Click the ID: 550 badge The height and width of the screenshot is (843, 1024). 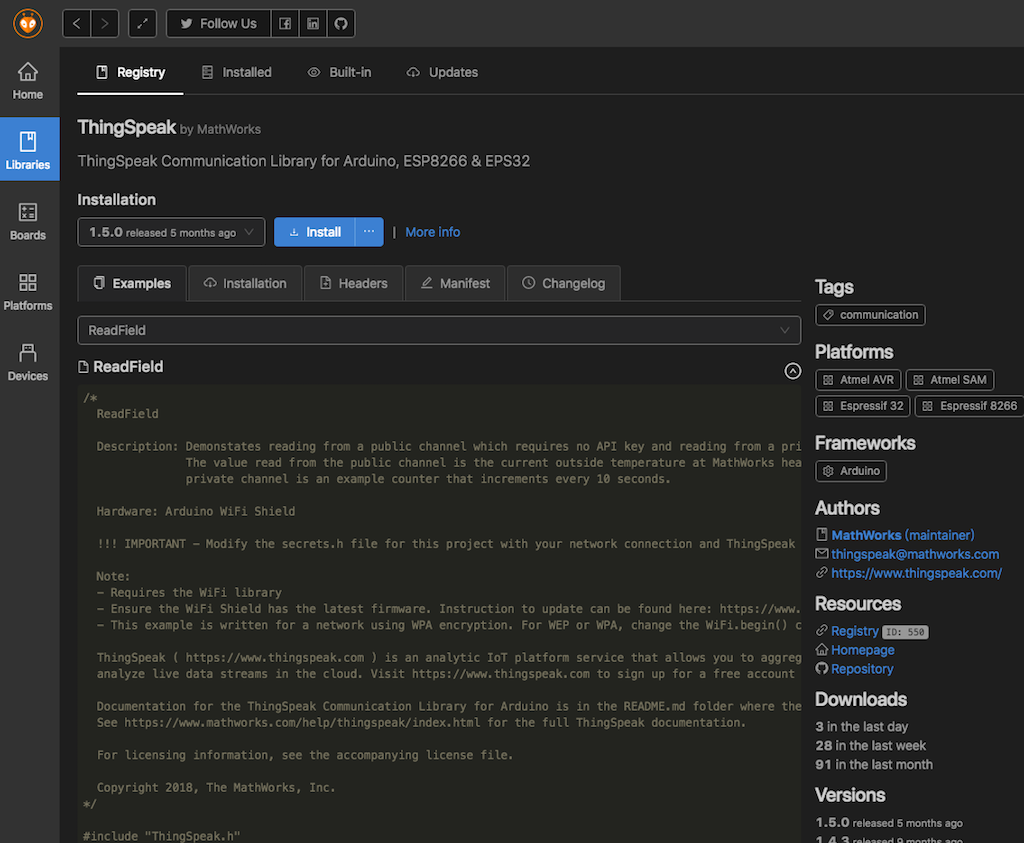pos(905,632)
